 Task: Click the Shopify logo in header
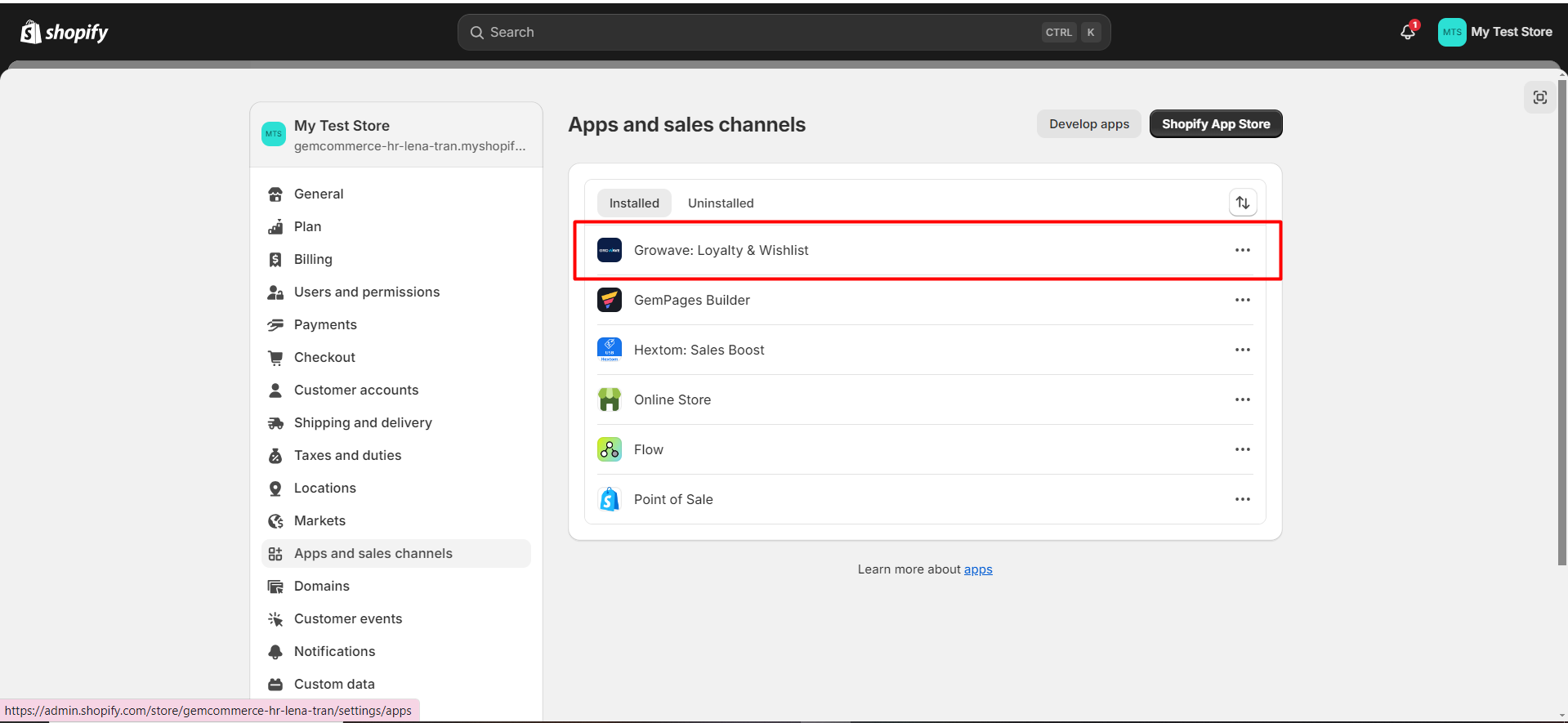[65, 33]
